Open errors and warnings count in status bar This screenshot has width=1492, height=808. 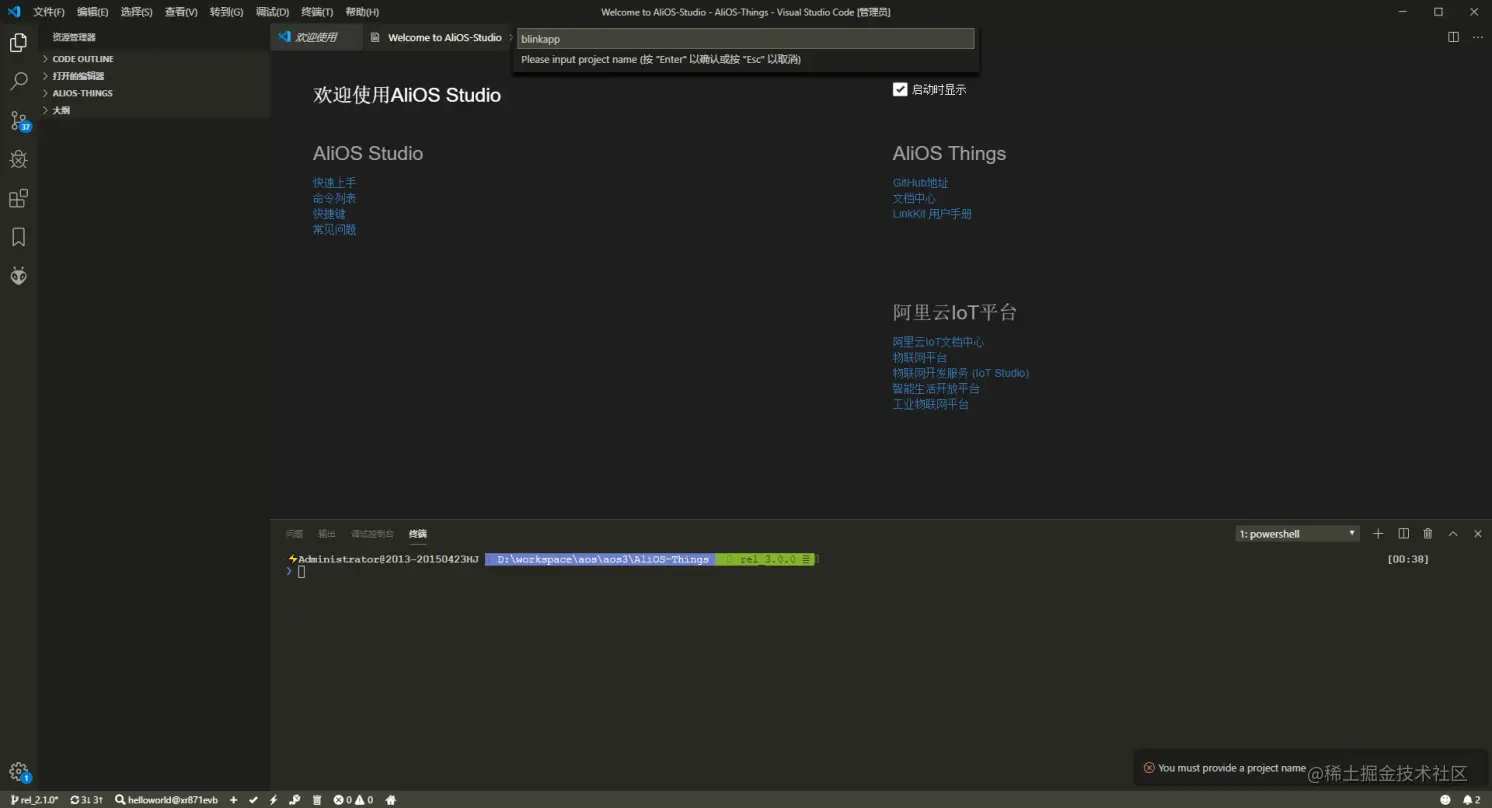[353, 800]
